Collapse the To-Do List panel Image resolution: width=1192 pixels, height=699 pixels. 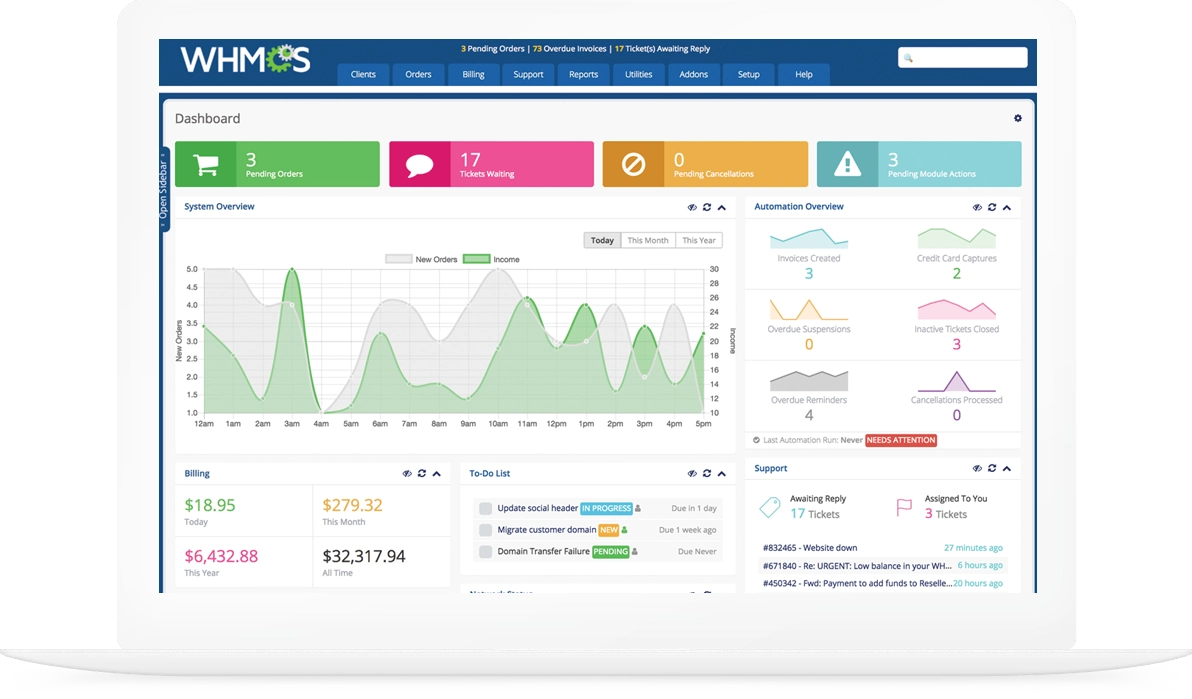(x=722, y=474)
